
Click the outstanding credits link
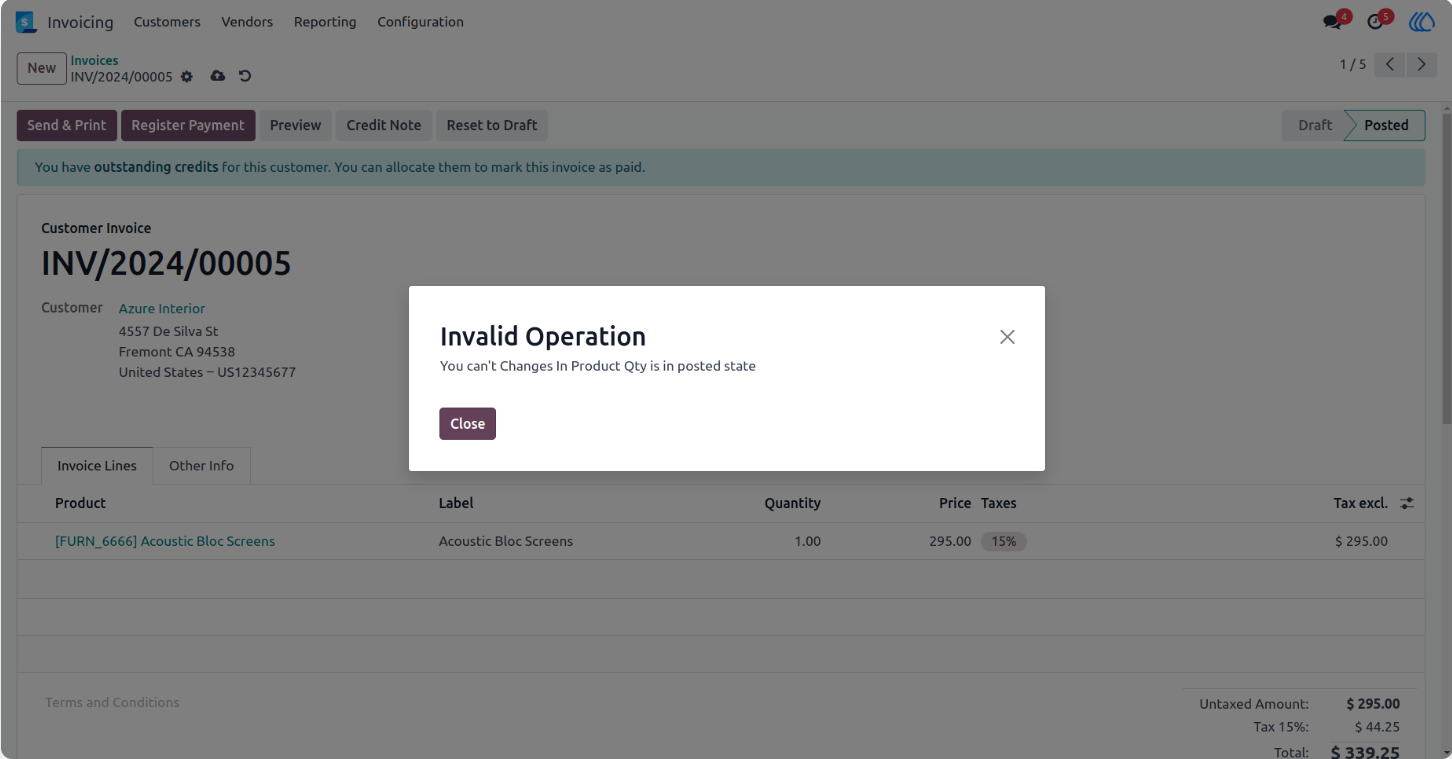[156, 167]
